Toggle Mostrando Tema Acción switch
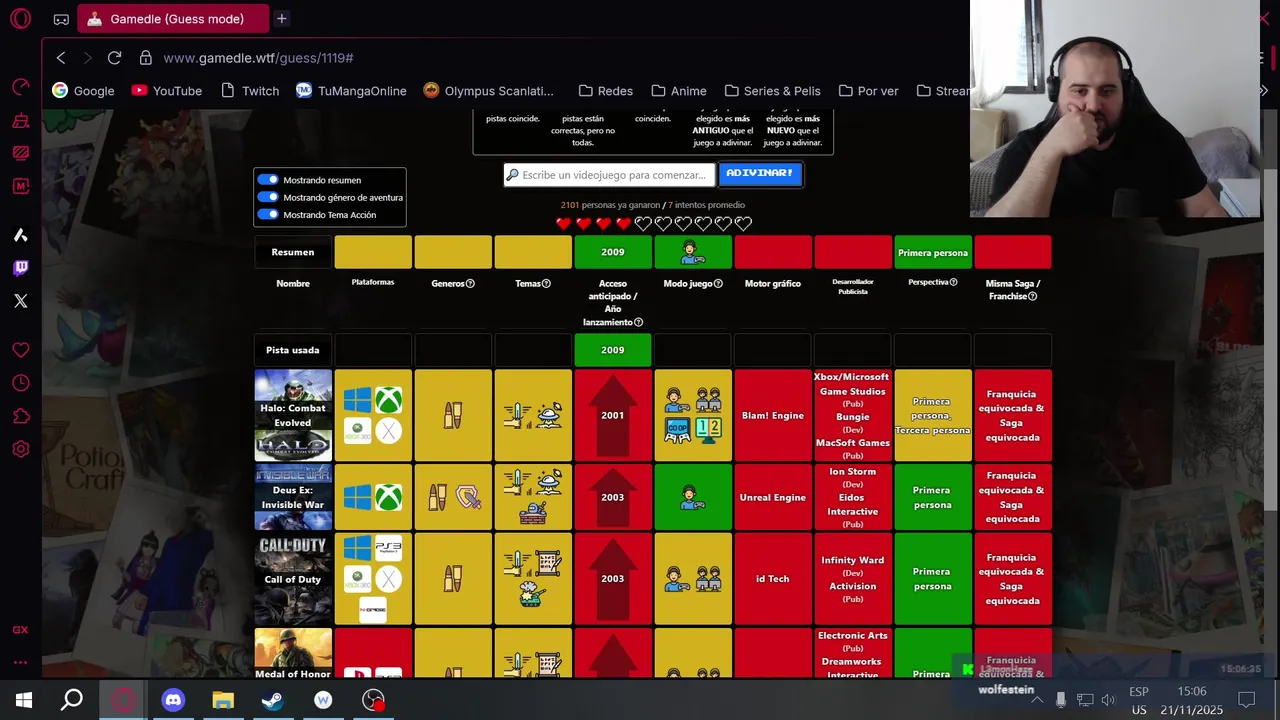The image size is (1280, 720). click(268, 214)
